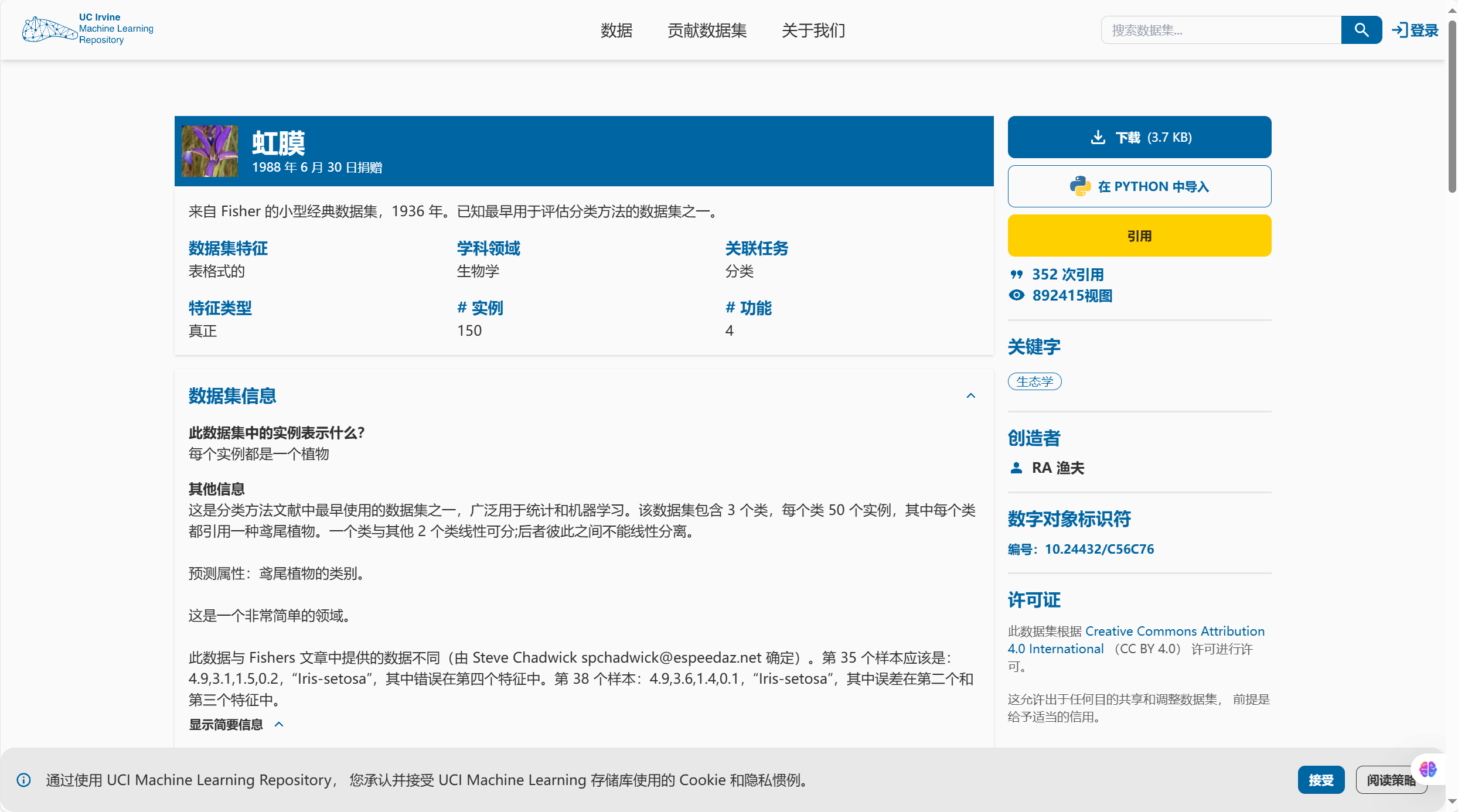
Task: Collapse the 数据集信息 section chevron
Action: point(970,395)
